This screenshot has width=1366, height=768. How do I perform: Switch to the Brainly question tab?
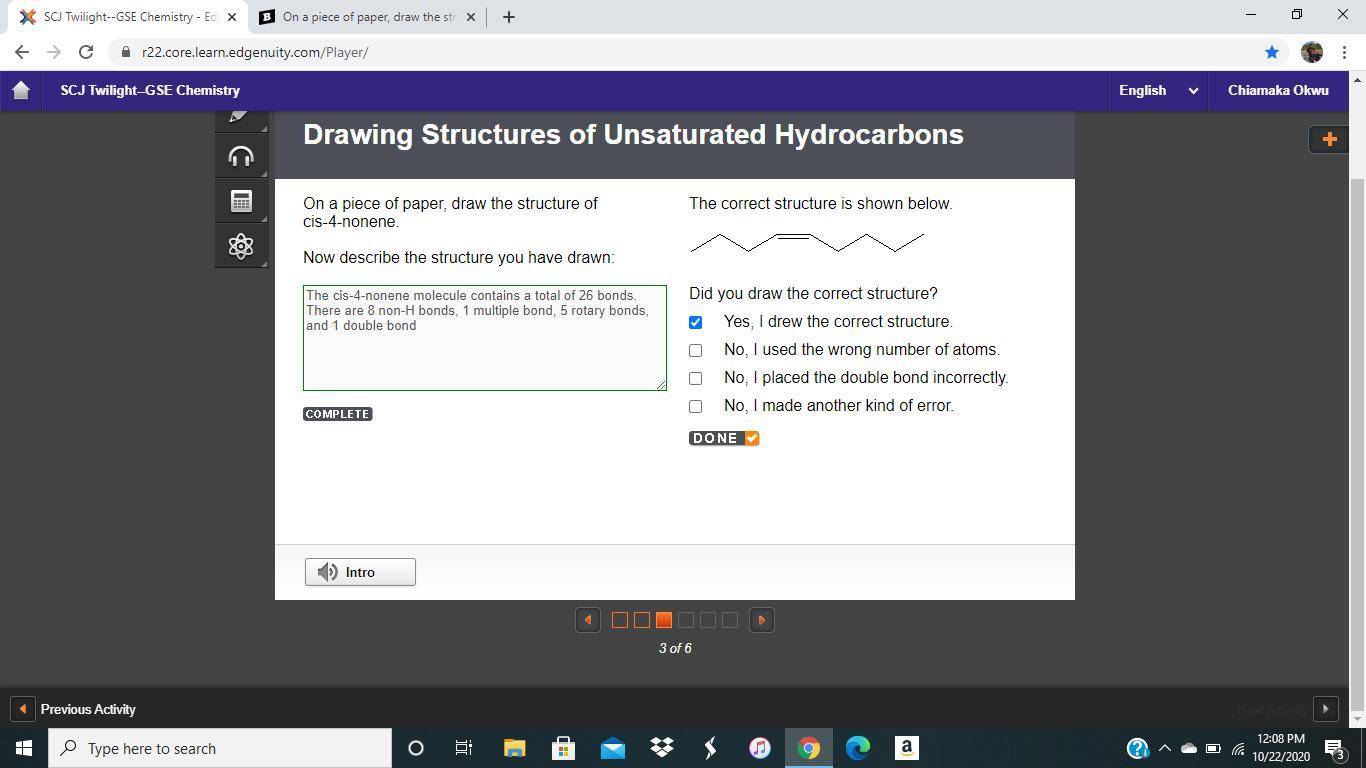point(368,17)
